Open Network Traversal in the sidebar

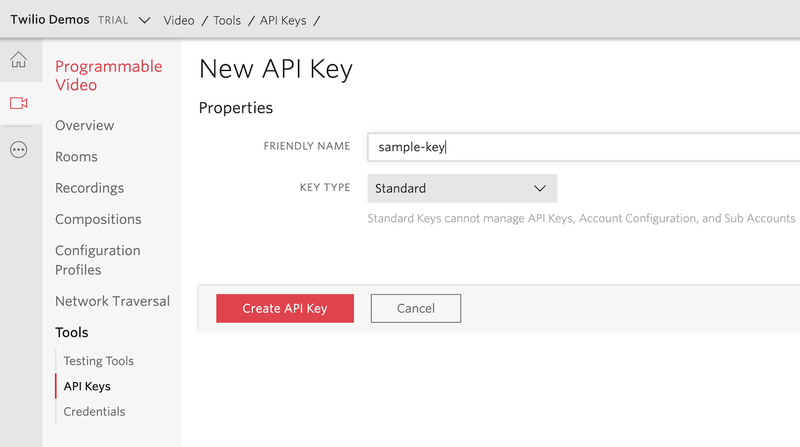tap(112, 301)
